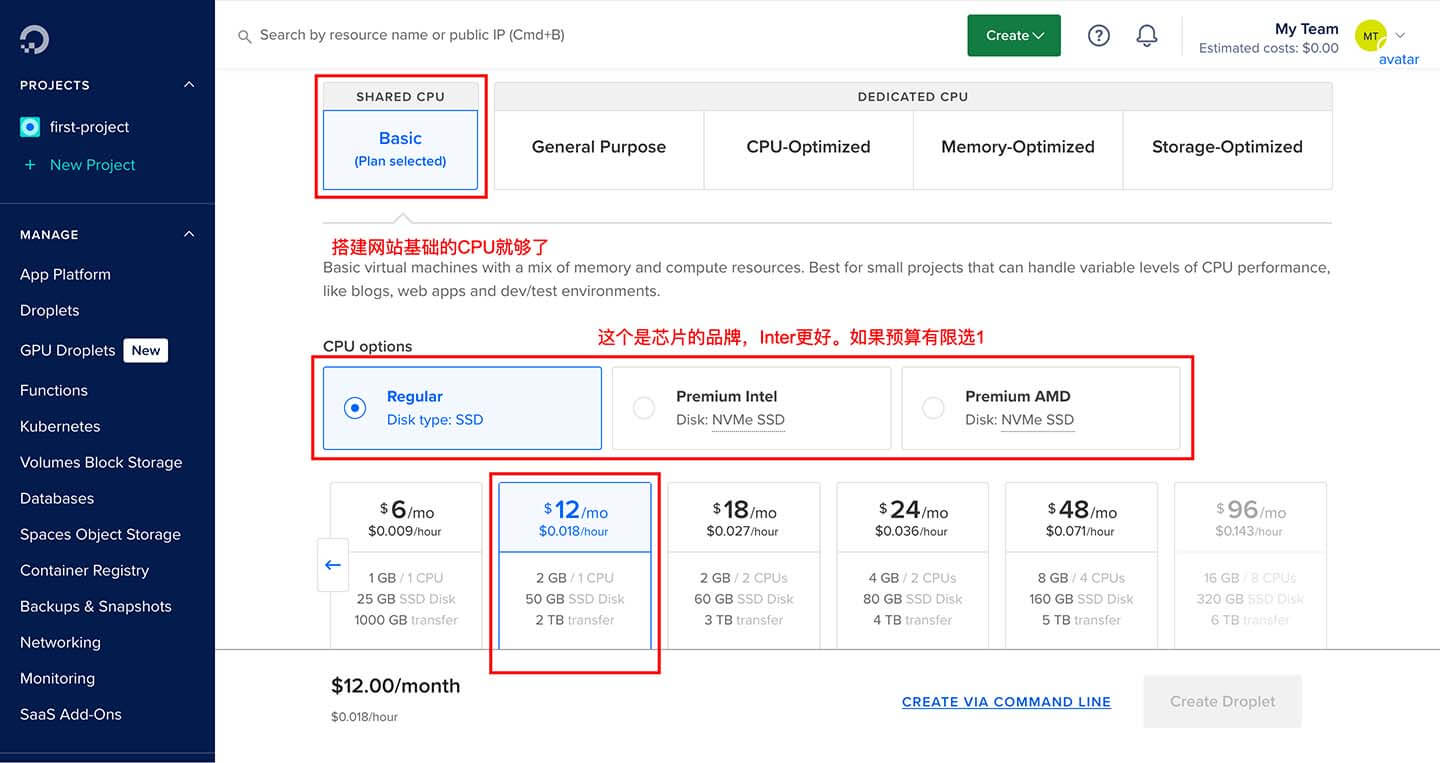1440x763 pixels.
Task: Open the first-project link
Action: pyautogui.click(x=90, y=127)
